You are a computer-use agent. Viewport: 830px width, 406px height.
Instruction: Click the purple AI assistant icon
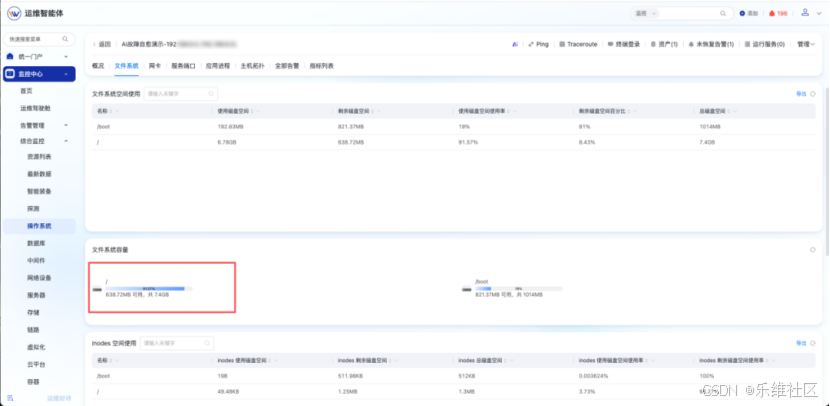[x=515, y=44]
